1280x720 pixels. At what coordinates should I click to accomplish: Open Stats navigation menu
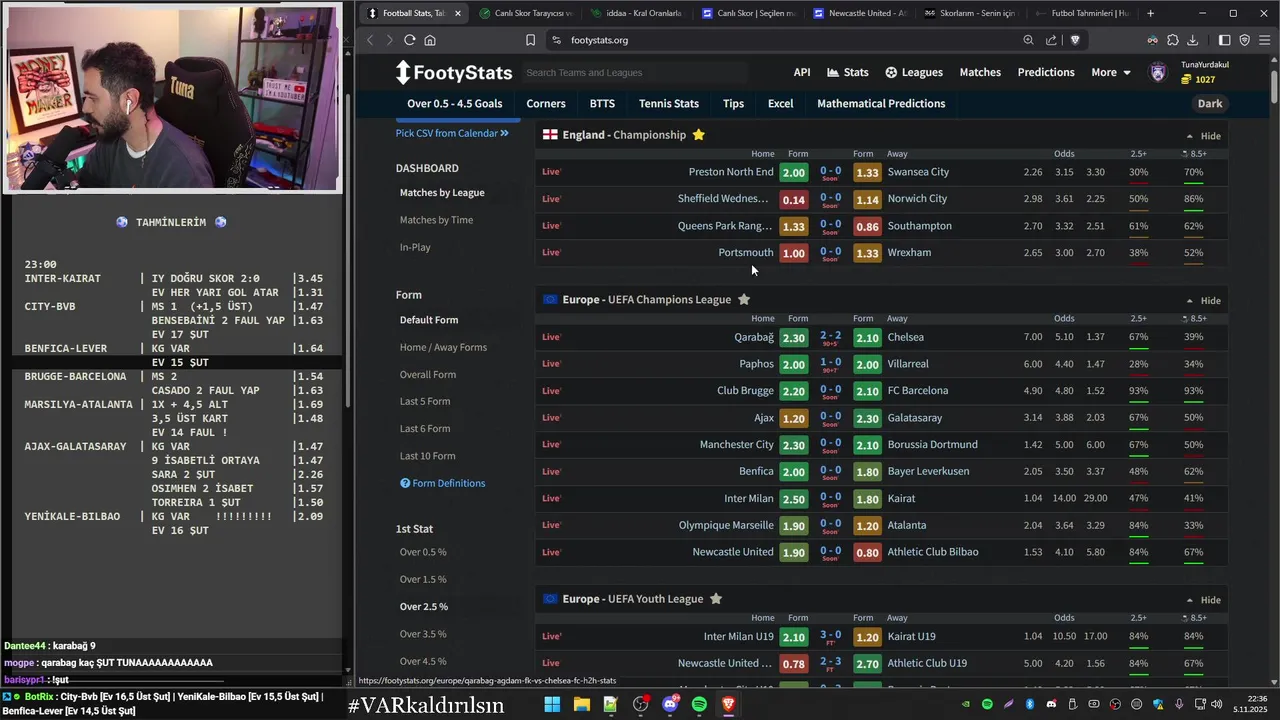(848, 72)
